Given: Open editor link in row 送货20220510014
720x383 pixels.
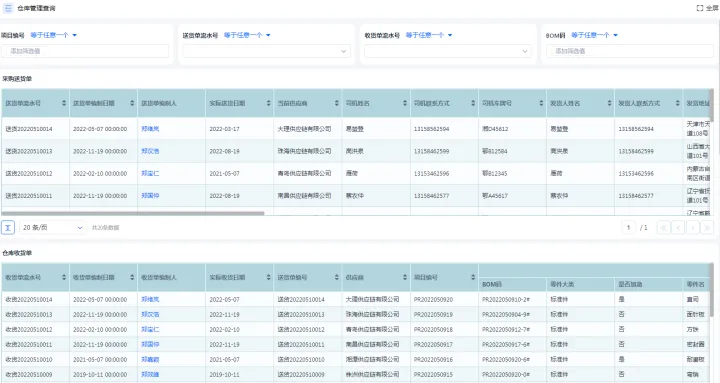Looking at the screenshot, I should click(150, 129).
